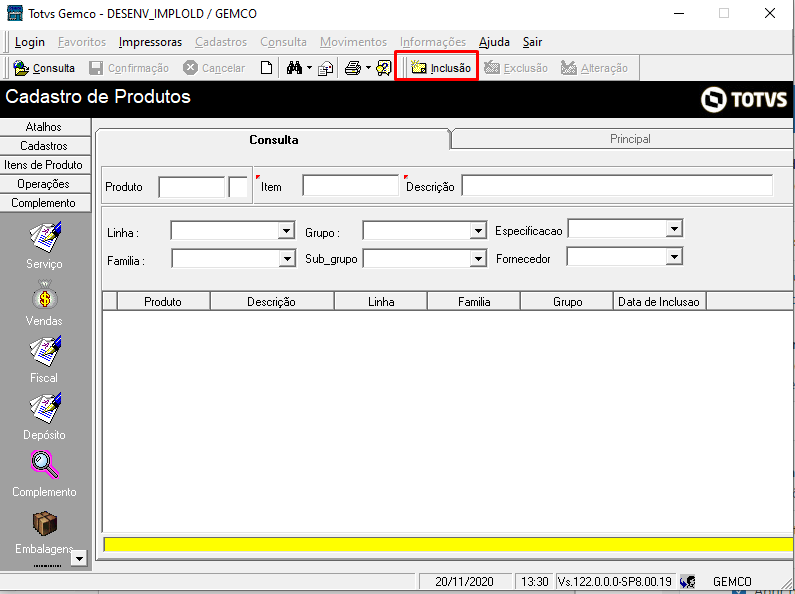Open the dropdown arrow beside printer icon

(x=369, y=67)
